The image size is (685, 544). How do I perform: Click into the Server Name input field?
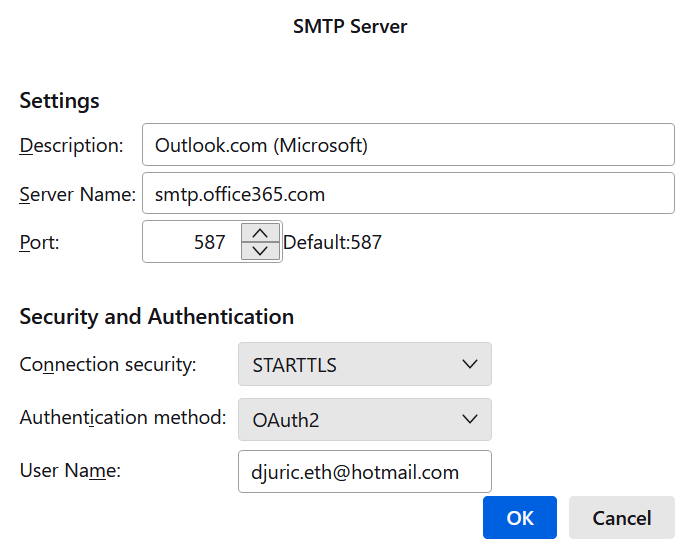[x=408, y=194]
